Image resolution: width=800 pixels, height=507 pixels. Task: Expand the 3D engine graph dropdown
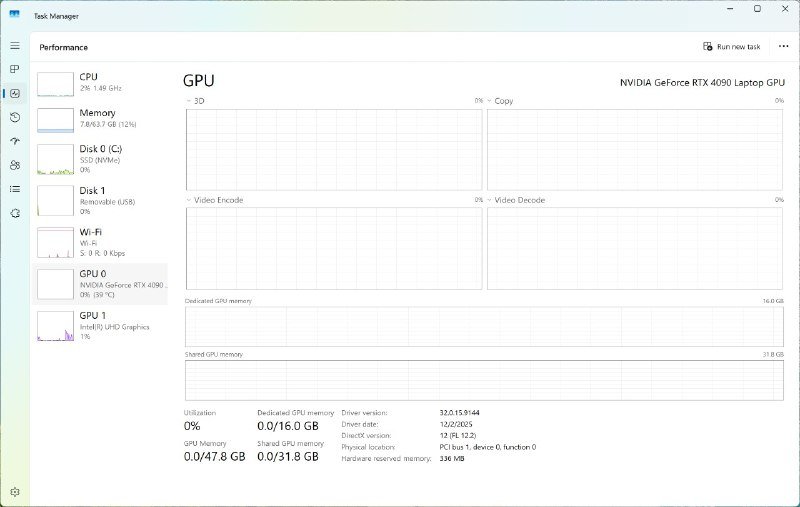(189, 101)
